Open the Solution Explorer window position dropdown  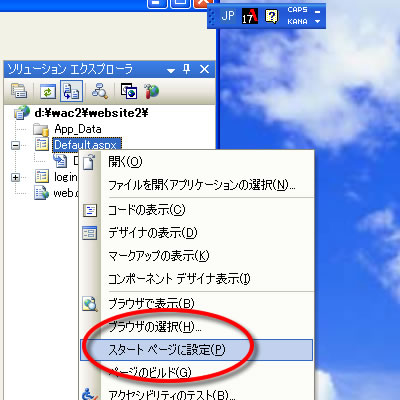[x=171, y=70]
